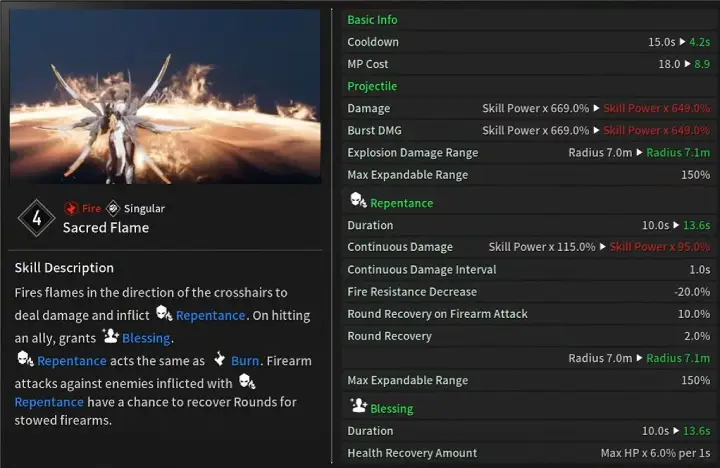
Task: Click the skill slot 4 diamond icon
Action: (x=36, y=218)
